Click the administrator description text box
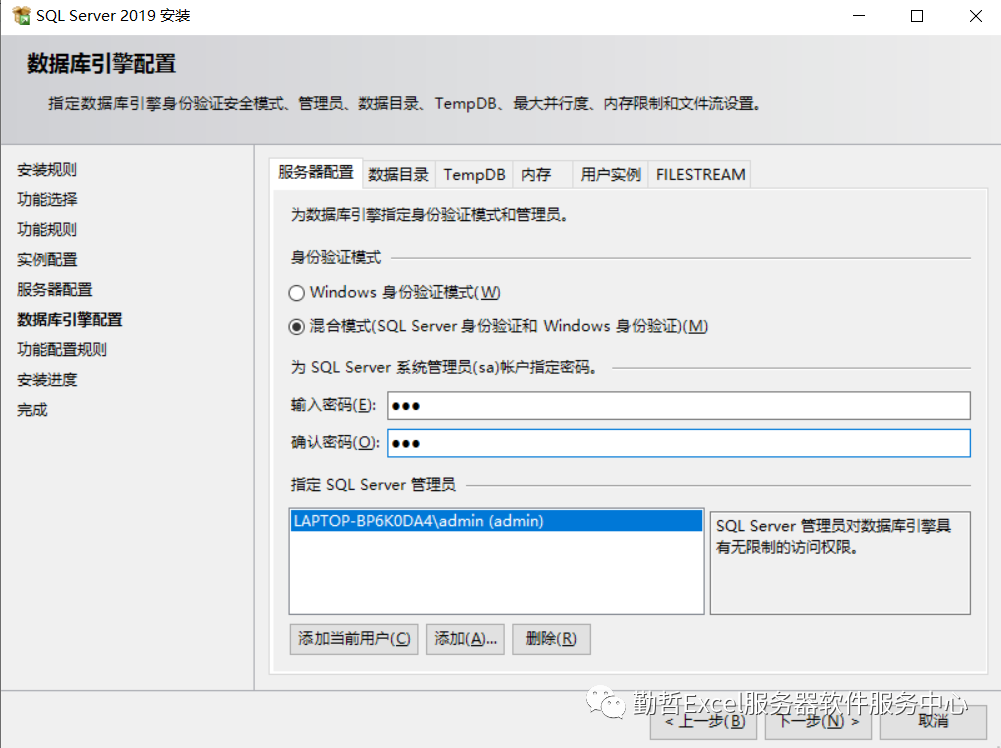 point(840,563)
